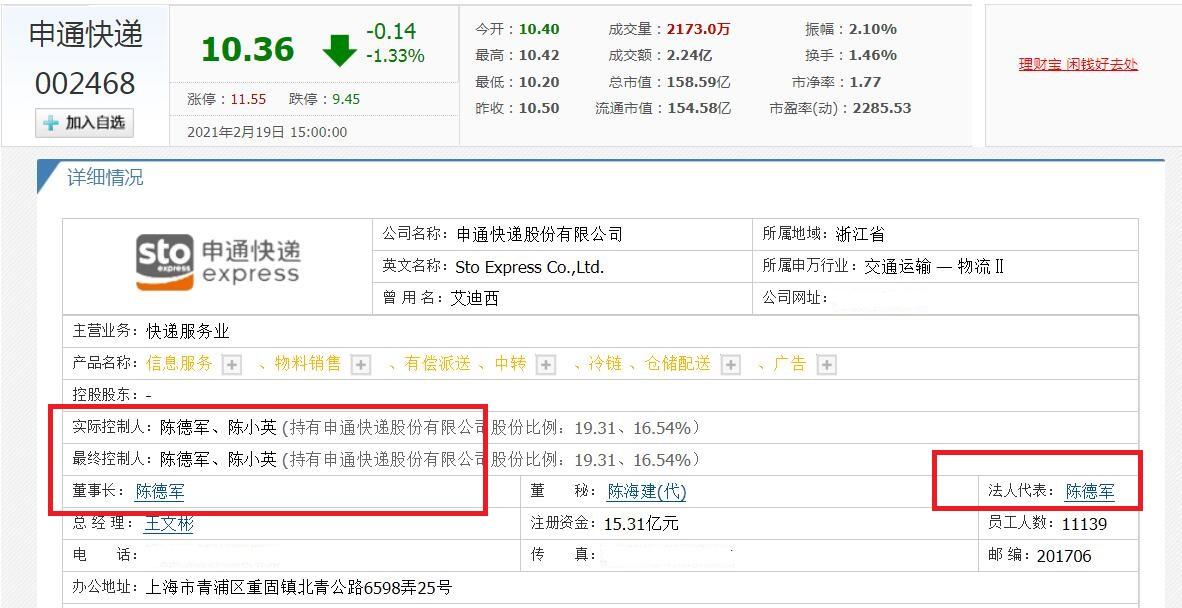
Task: Click the 成交额 value 2.24亿
Action: (690, 56)
